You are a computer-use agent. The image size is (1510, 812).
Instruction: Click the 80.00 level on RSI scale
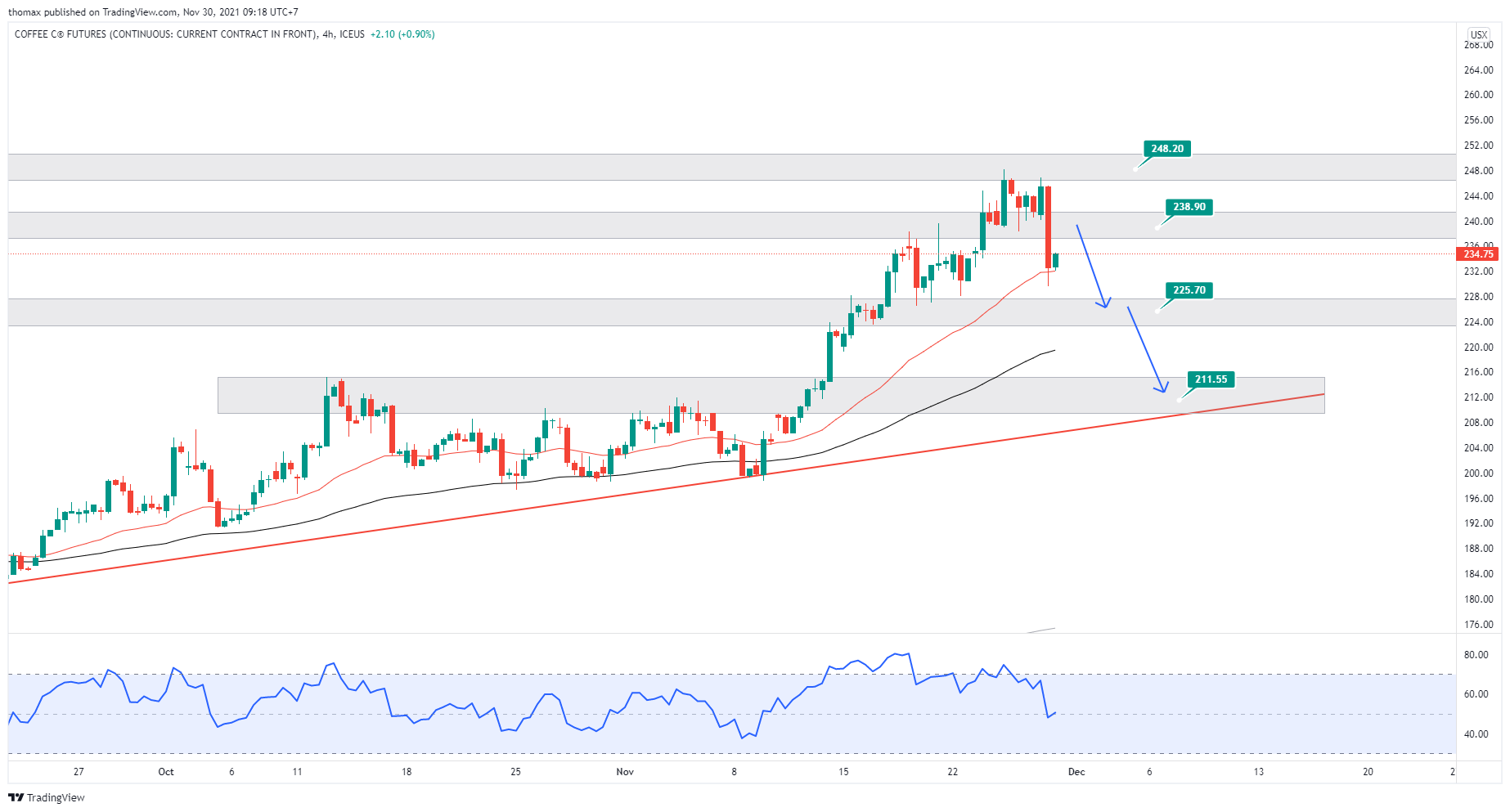pyautogui.click(x=1476, y=655)
